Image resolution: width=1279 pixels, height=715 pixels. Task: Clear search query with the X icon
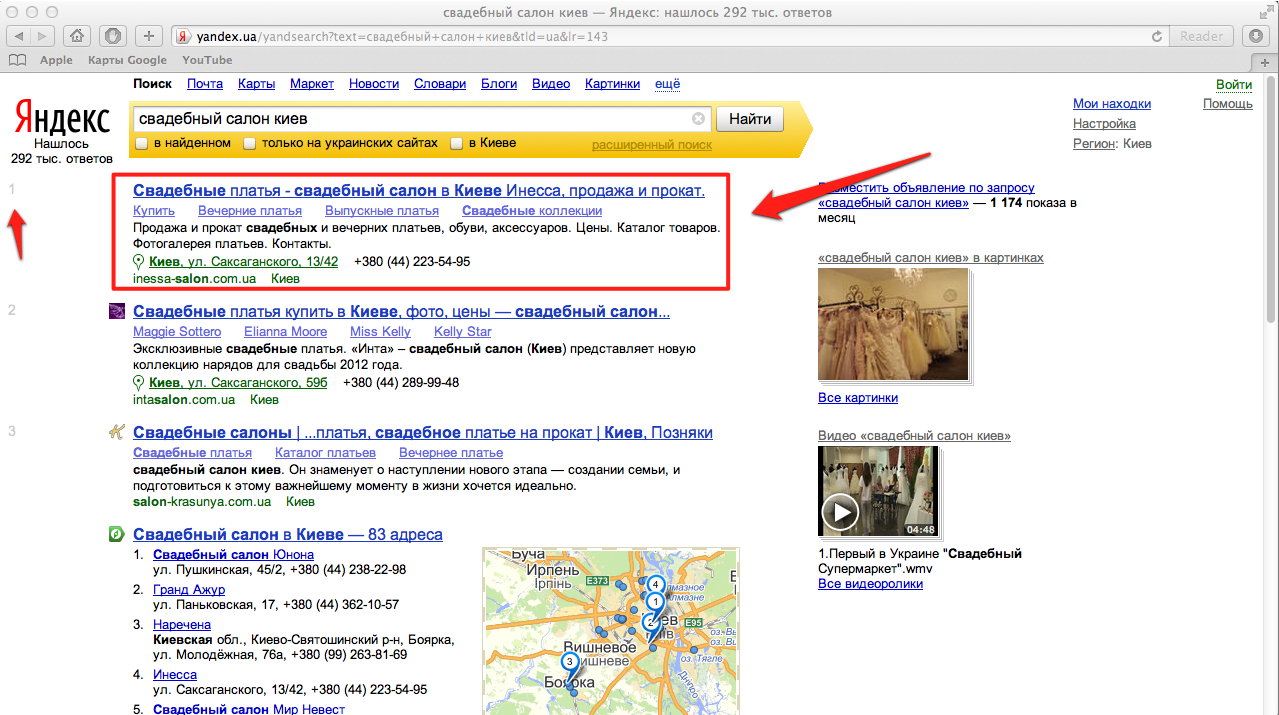(x=698, y=119)
